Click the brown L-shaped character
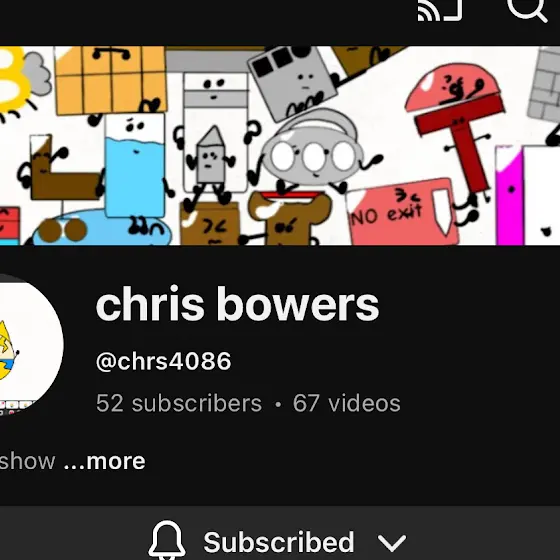 coord(62,168)
